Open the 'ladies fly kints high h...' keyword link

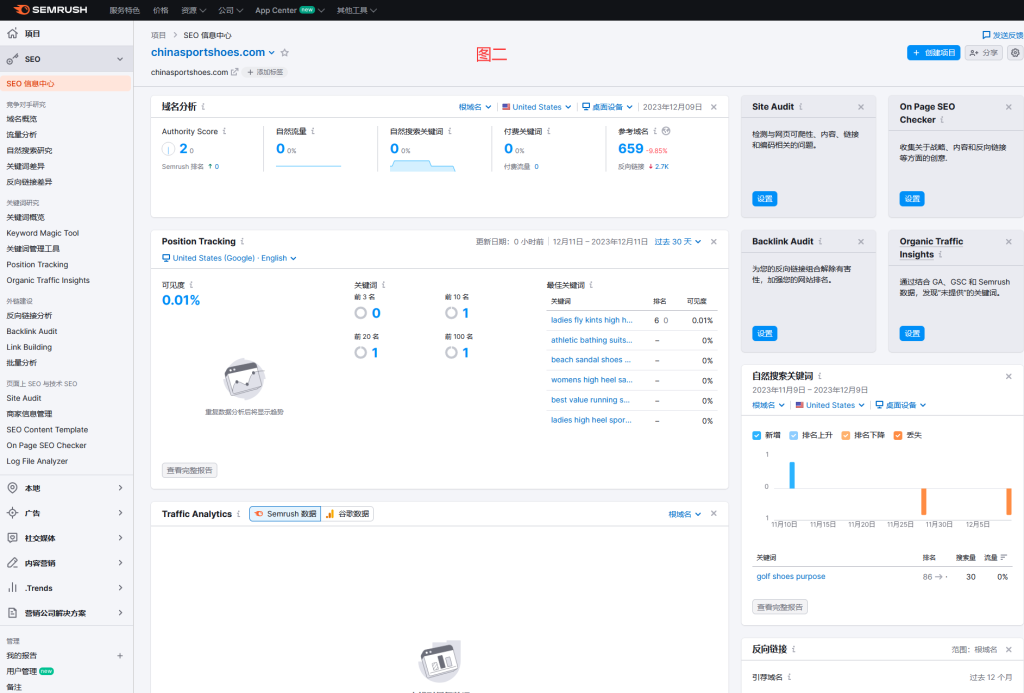click(x=592, y=320)
